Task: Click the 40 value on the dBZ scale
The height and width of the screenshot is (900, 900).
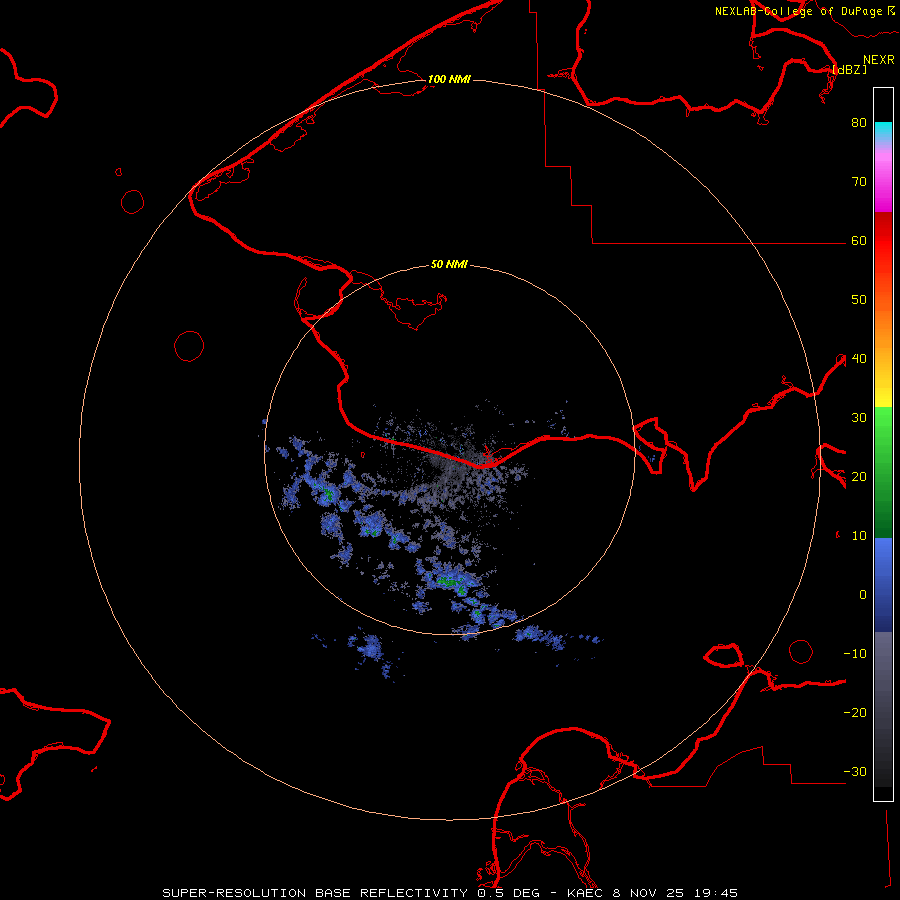Action: coord(859,359)
